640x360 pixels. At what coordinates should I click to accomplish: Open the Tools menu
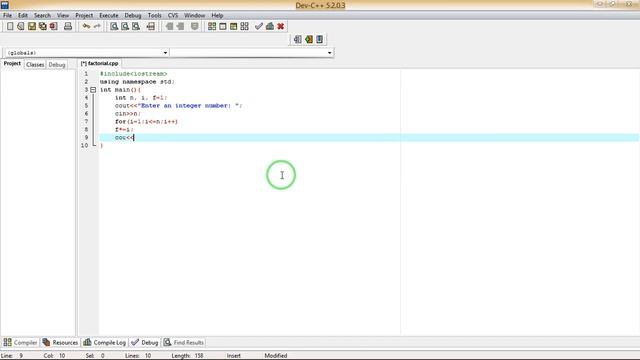click(155, 16)
